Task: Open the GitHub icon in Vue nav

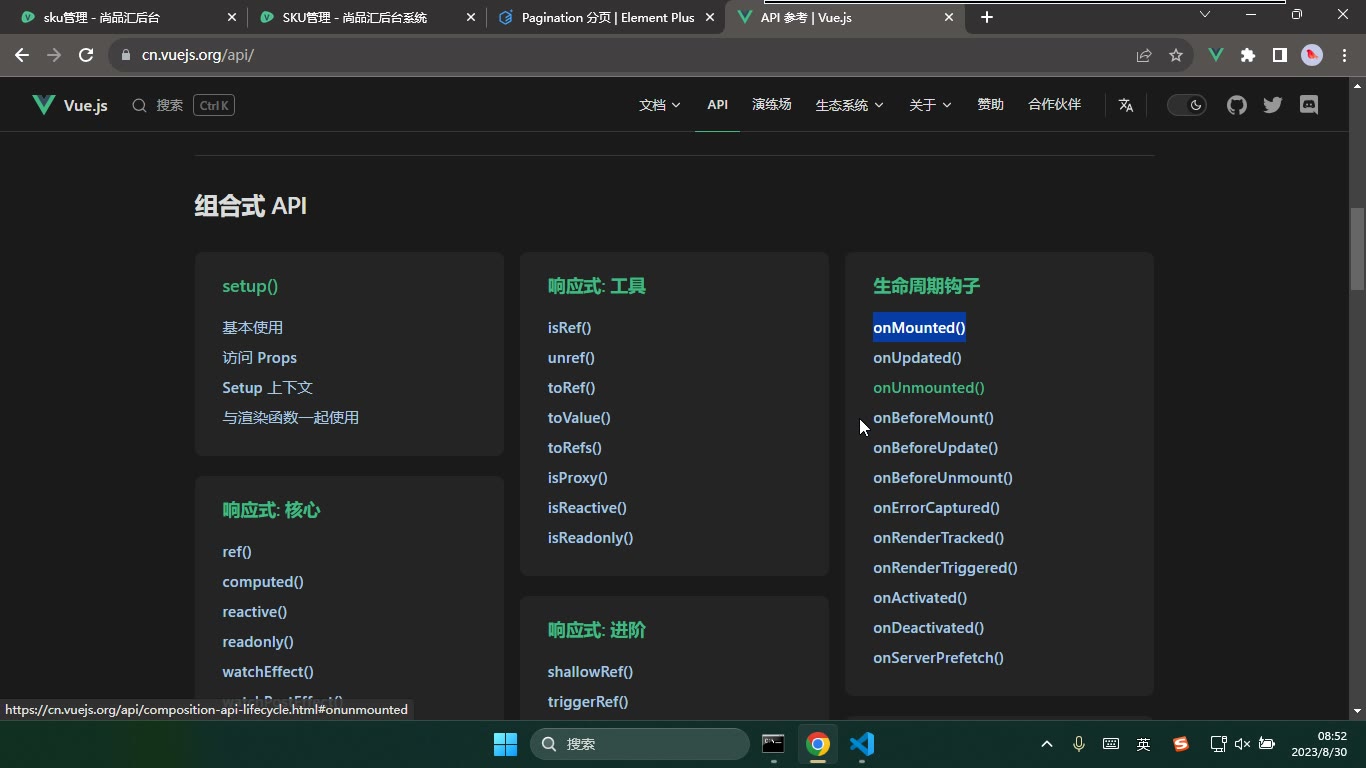Action: pyautogui.click(x=1237, y=105)
